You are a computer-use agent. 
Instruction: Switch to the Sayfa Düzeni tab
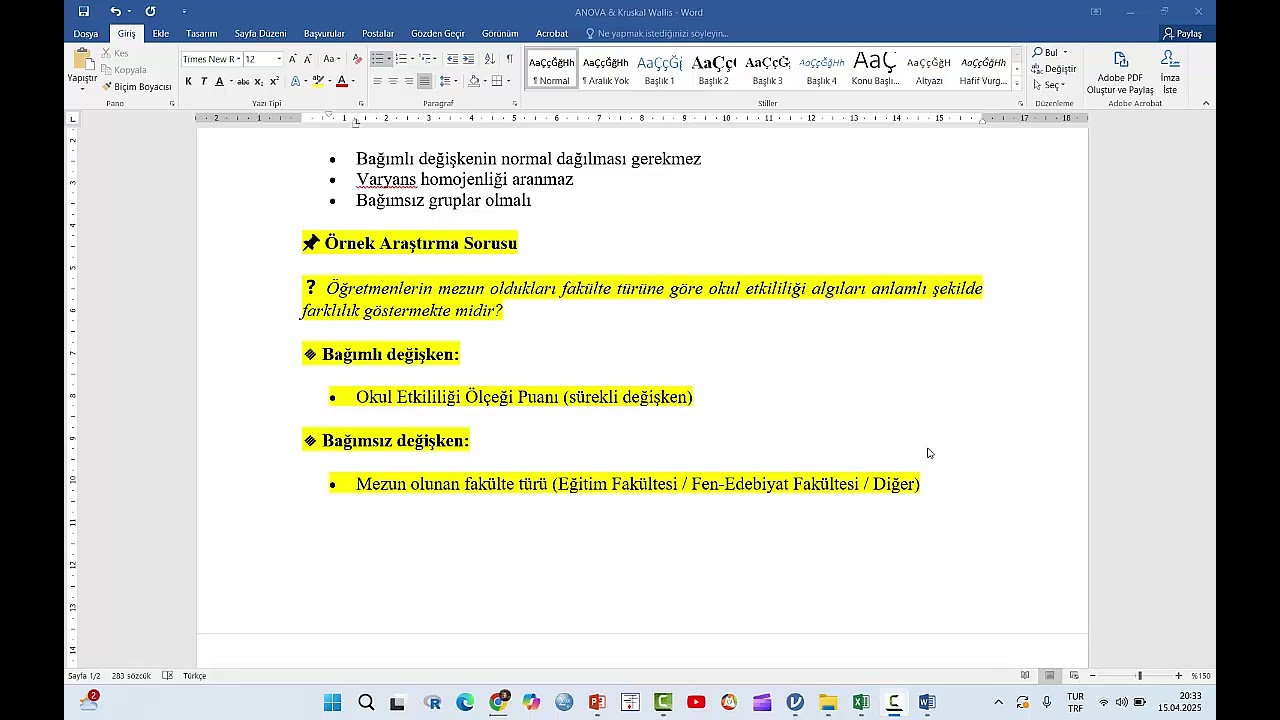tap(260, 34)
